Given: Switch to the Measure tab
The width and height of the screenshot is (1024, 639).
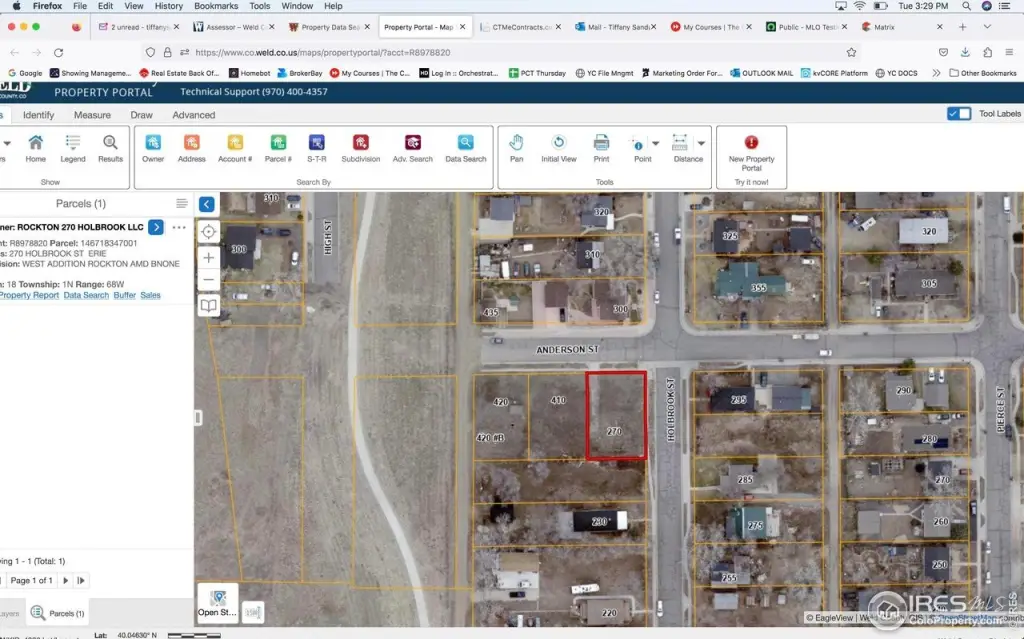Looking at the screenshot, I should click(x=92, y=115).
